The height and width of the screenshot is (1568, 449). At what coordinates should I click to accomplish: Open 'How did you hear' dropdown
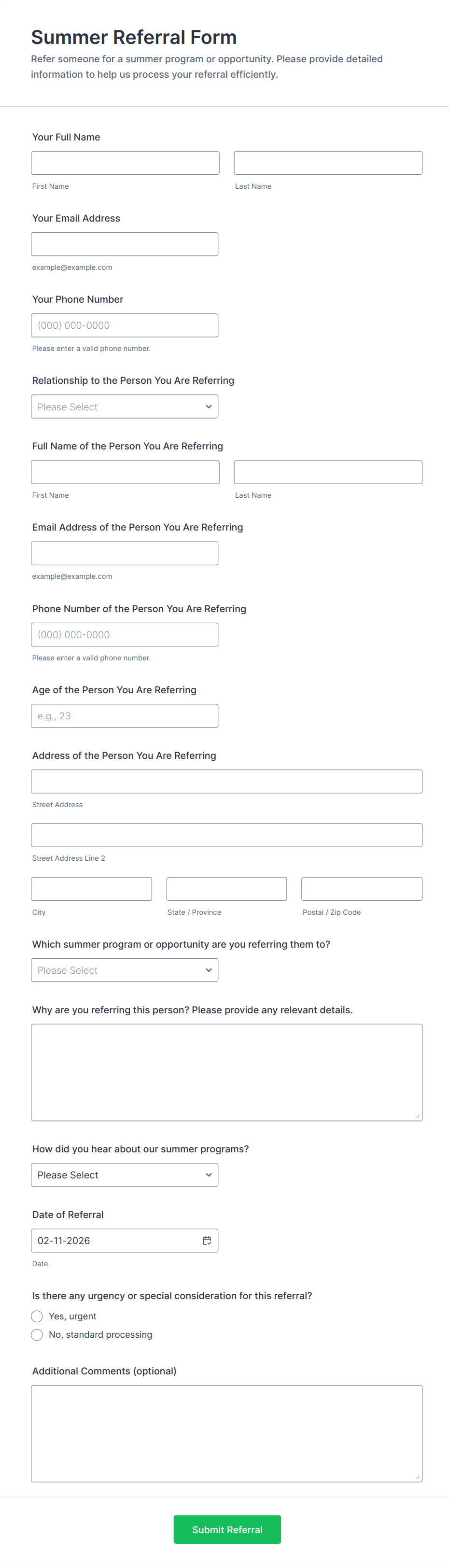[x=124, y=1175]
